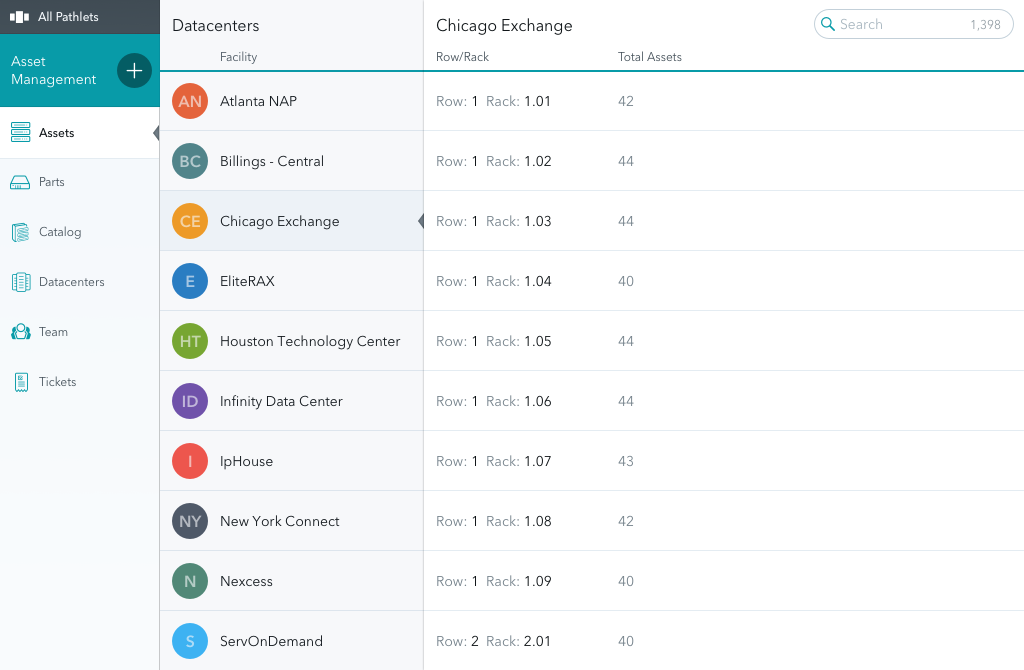Image resolution: width=1024 pixels, height=670 pixels.
Task: Open the Parts section
Action: click(19, 181)
